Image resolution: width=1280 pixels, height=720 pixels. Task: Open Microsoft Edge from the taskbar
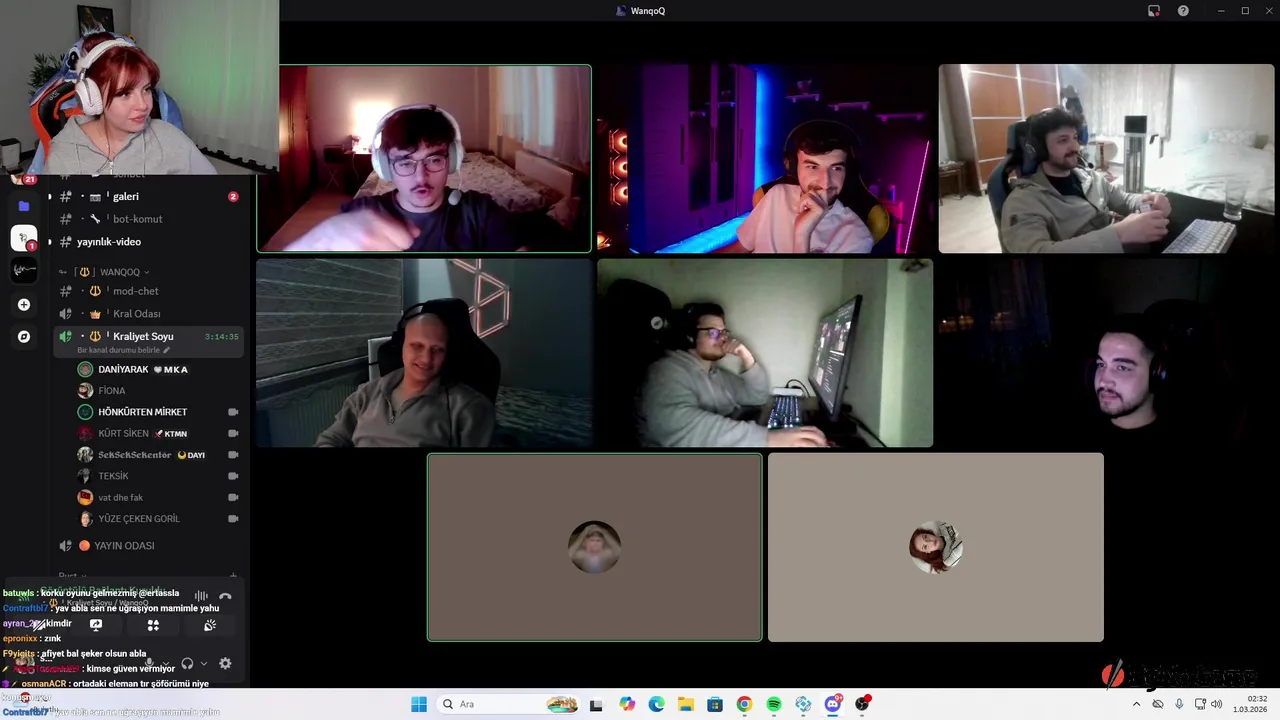656,704
